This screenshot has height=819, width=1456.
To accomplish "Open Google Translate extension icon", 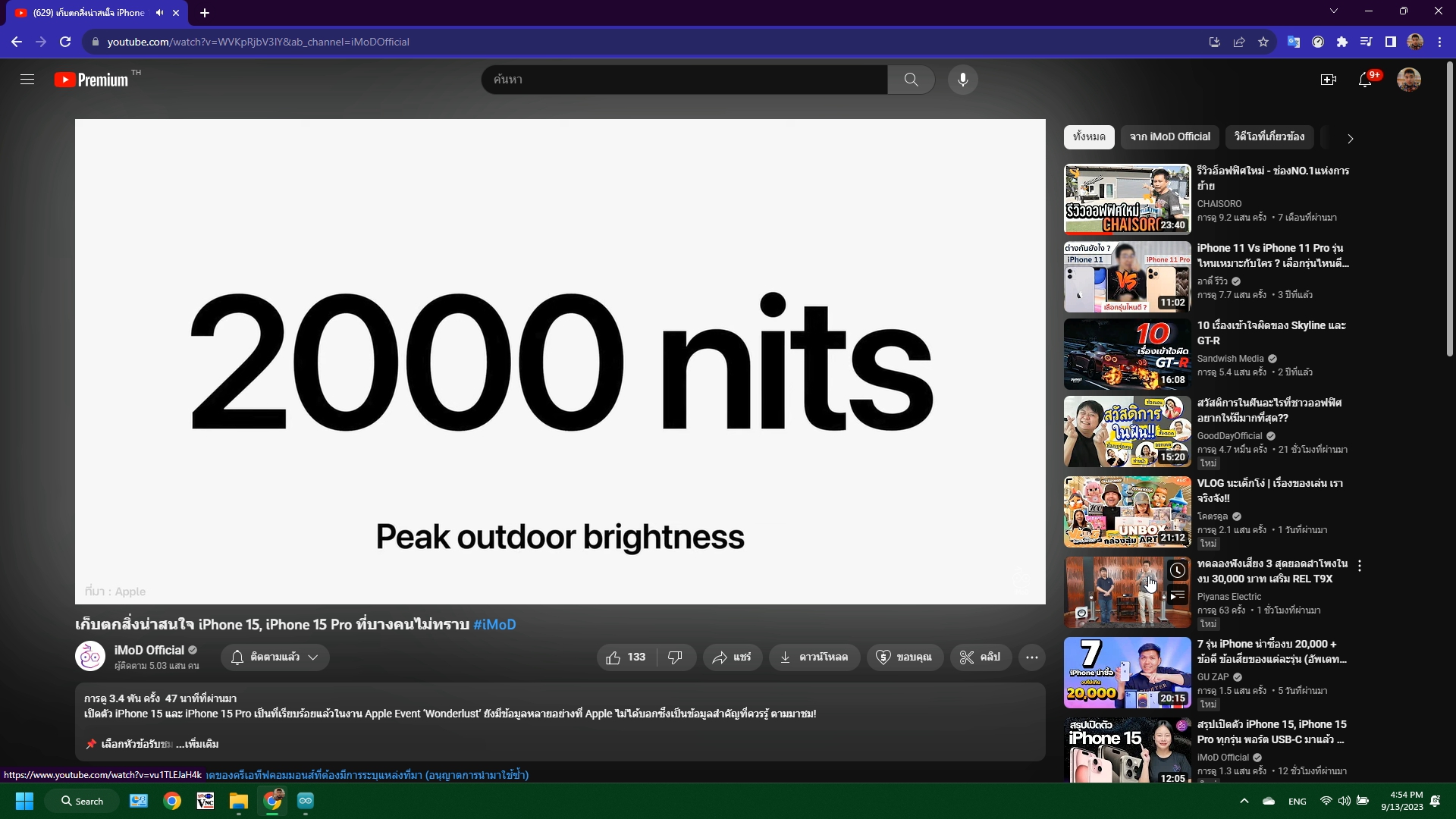I will click(1294, 42).
